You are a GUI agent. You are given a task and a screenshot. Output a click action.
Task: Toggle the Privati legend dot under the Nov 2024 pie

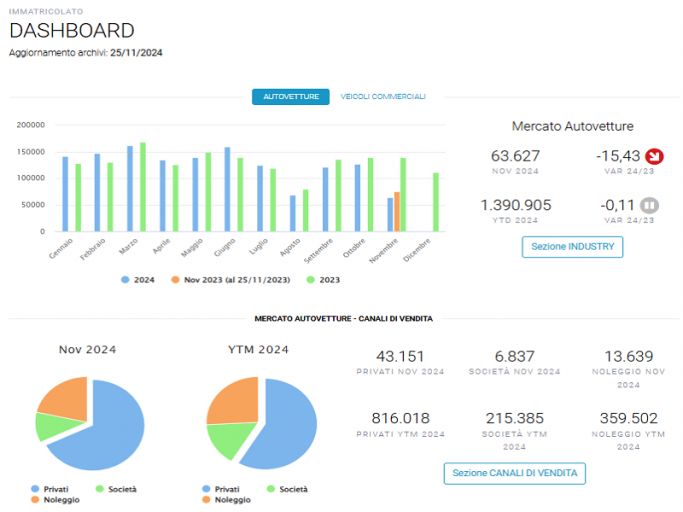[x=35, y=489]
